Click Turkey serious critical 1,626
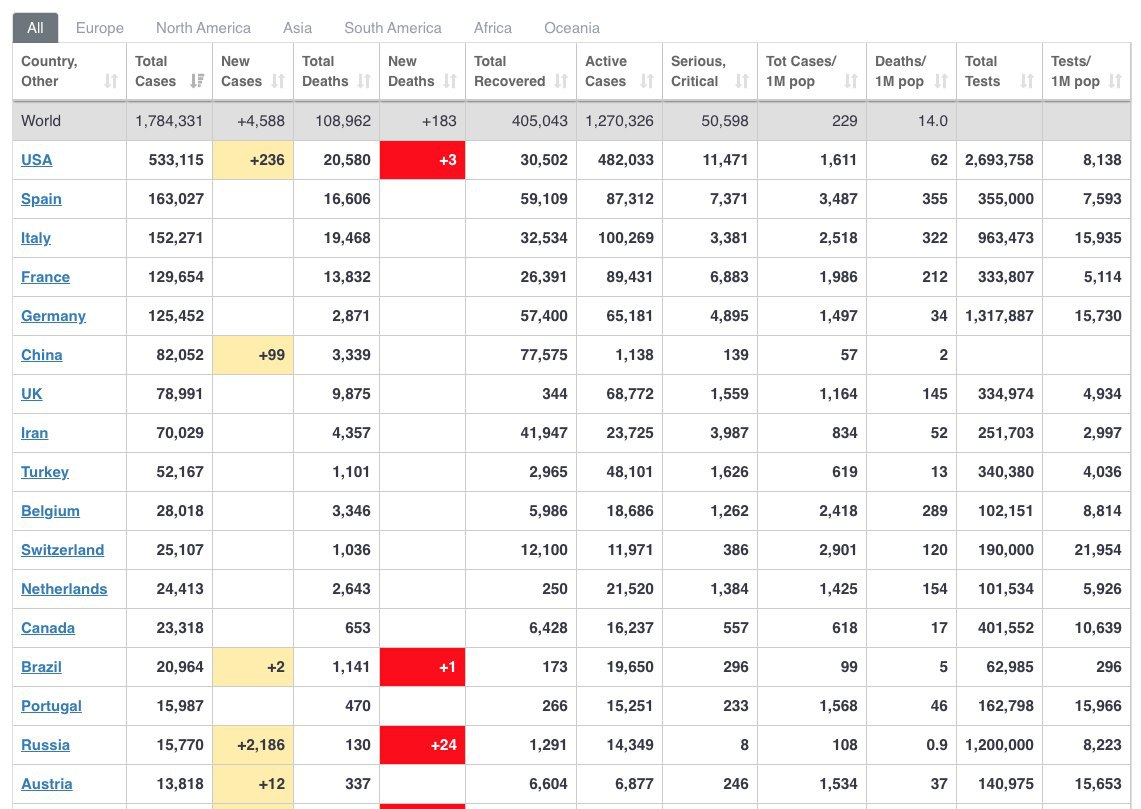The image size is (1141, 809). click(x=729, y=472)
